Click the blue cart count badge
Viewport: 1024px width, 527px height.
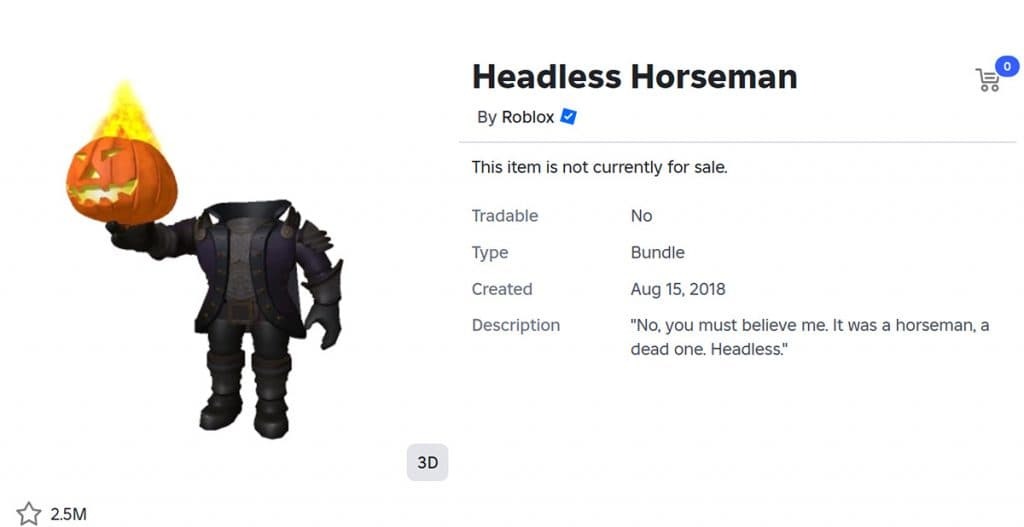(x=1006, y=68)
